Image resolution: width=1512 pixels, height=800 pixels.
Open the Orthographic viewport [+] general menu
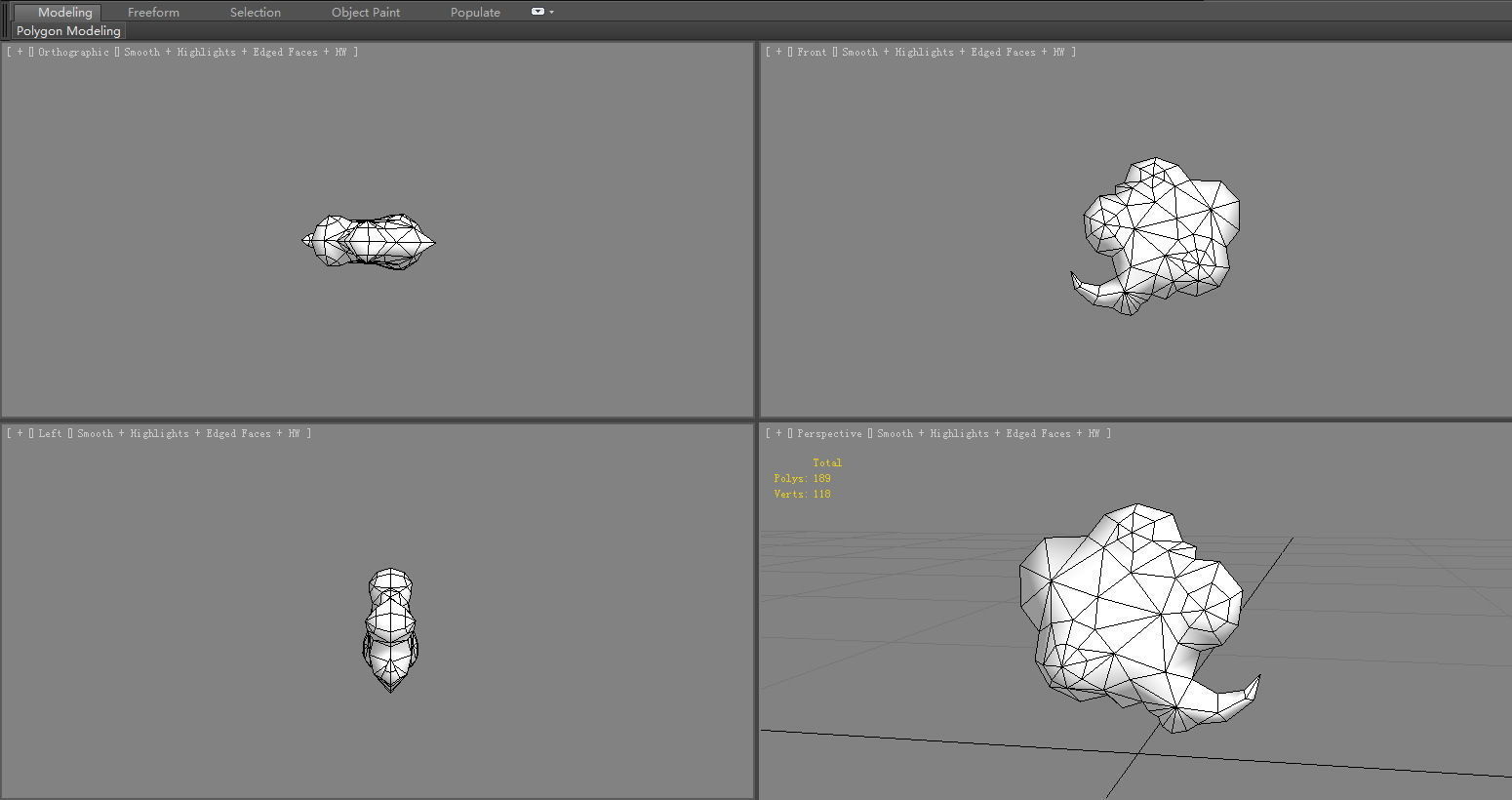coord(20,52)
